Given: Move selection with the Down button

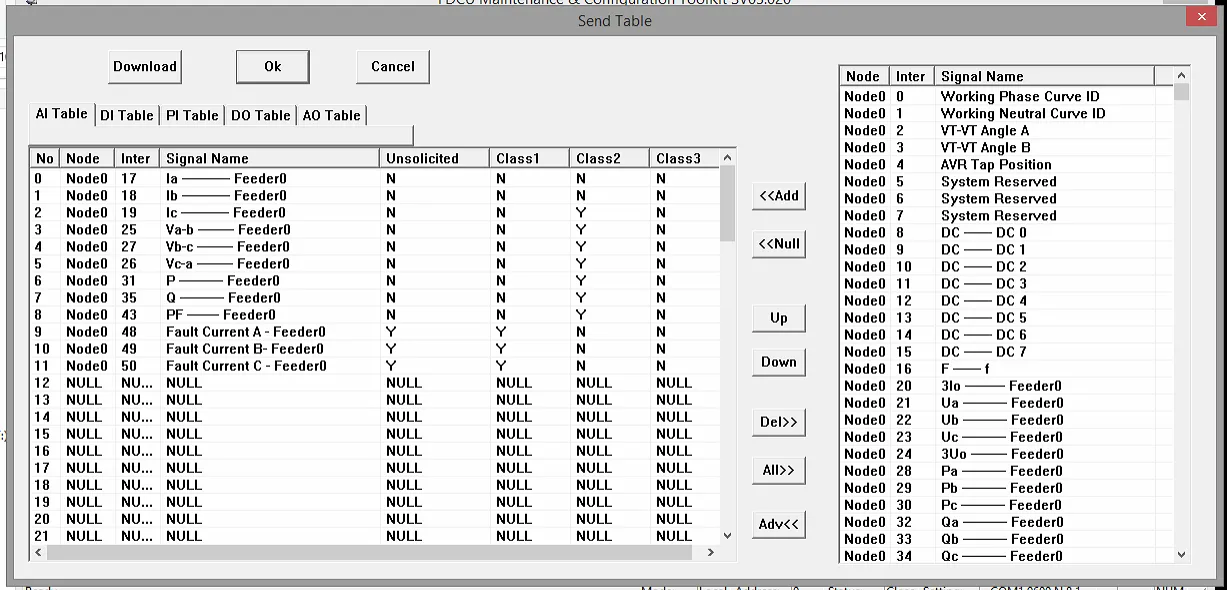Looking at the screenshot, I should coord(779,362).
